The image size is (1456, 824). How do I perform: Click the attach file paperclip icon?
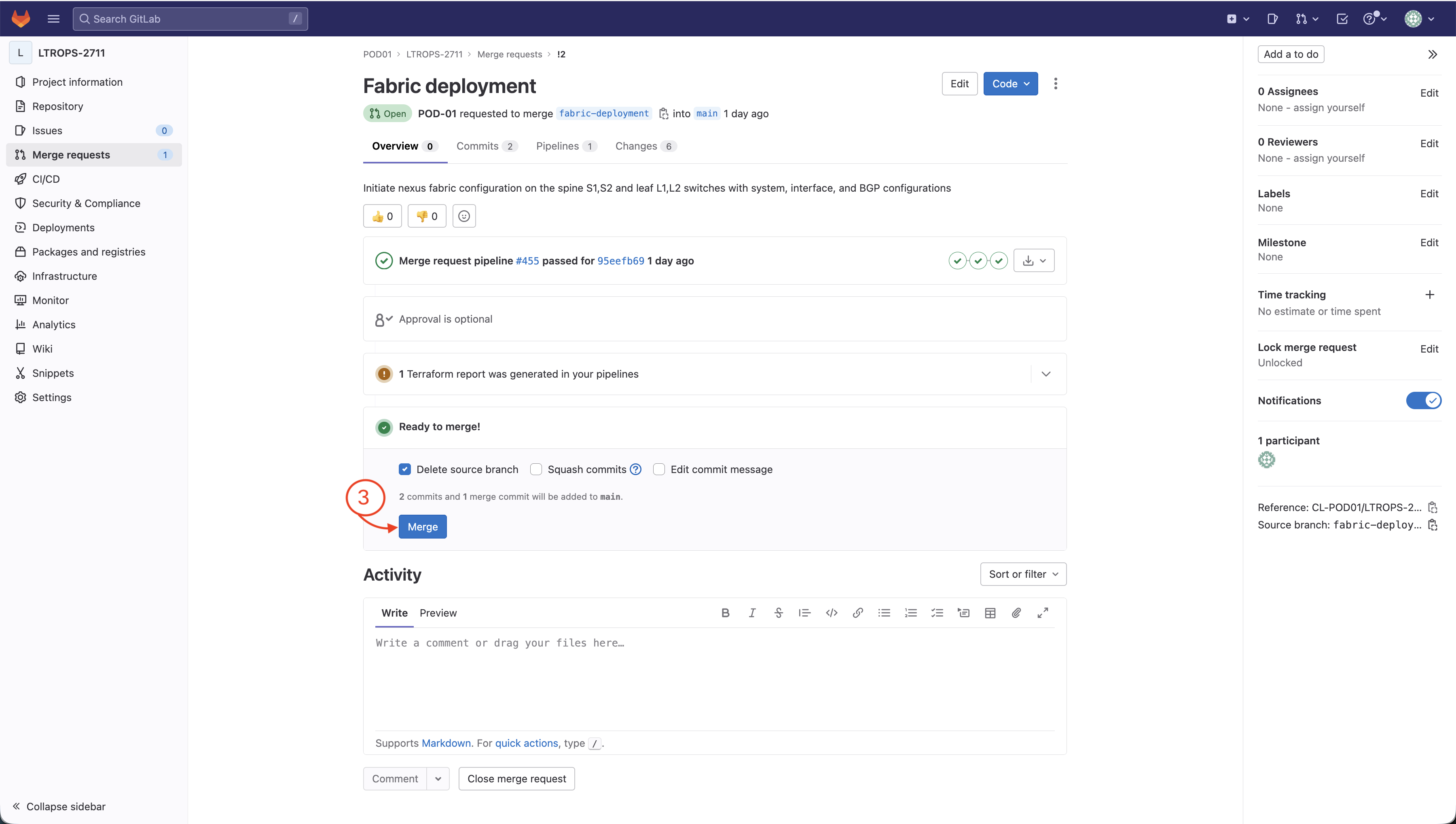pos(1016,613)
